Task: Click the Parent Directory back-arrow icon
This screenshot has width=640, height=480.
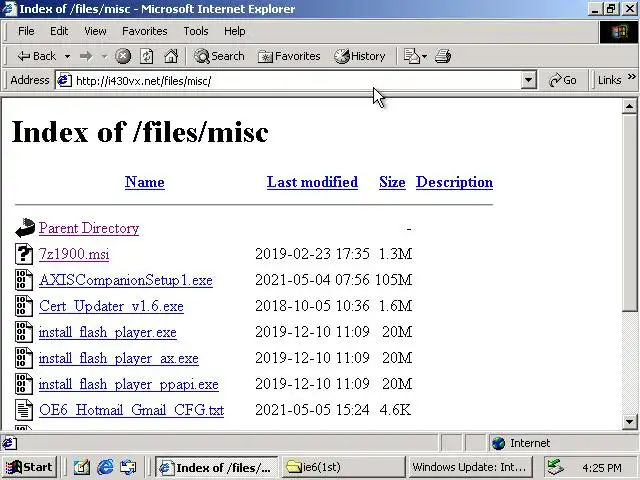Action: (x=25, y=228)
